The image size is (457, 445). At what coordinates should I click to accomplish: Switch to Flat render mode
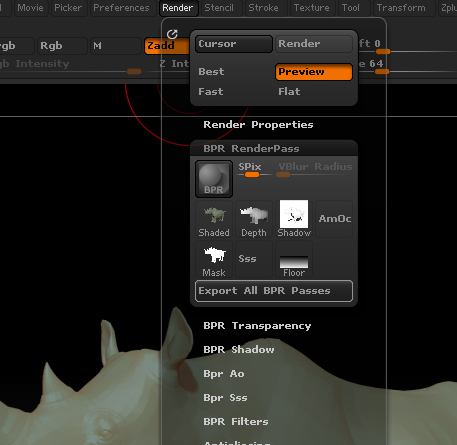point(314,92)
